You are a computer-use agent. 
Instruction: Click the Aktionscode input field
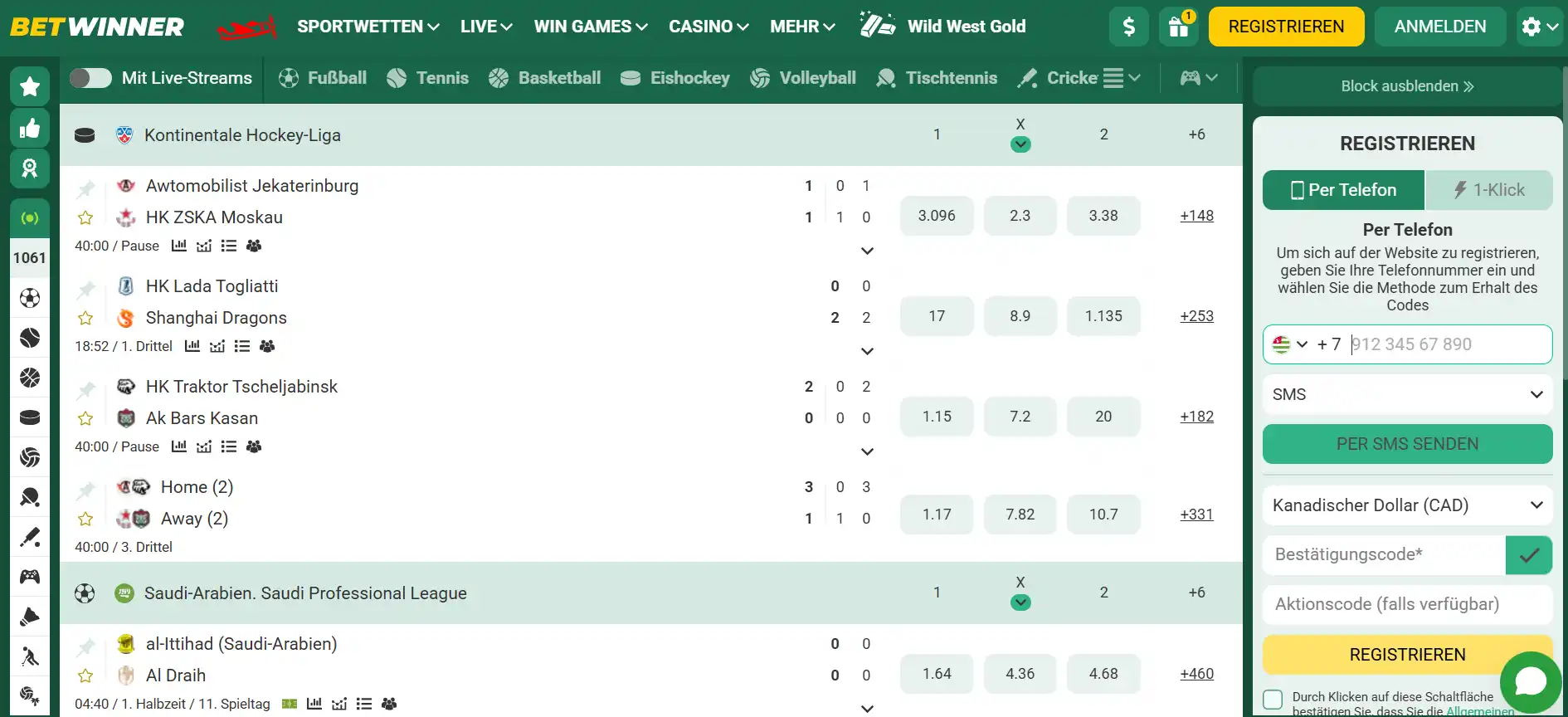(1408, 604)
